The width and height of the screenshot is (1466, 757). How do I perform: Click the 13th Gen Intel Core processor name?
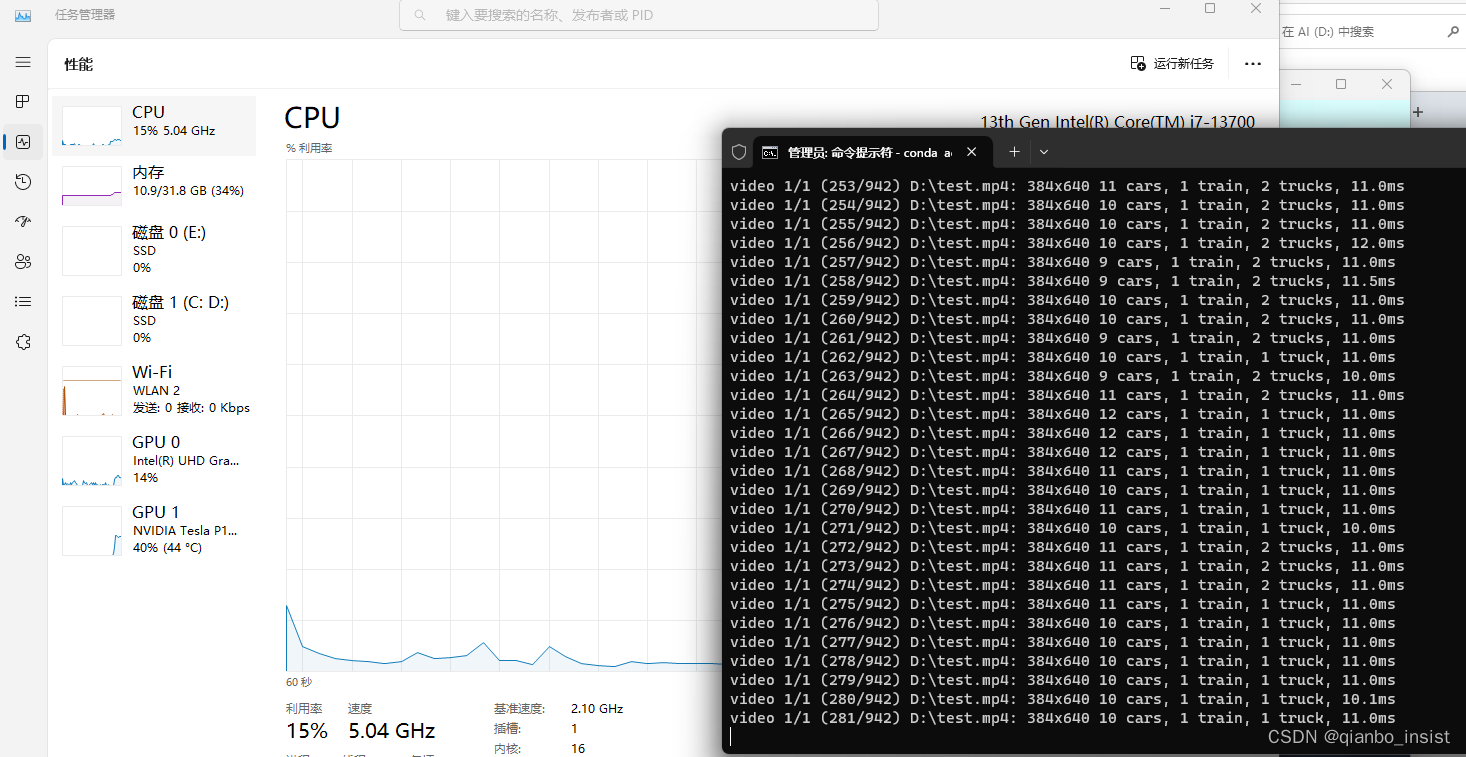pos(1117,122)
